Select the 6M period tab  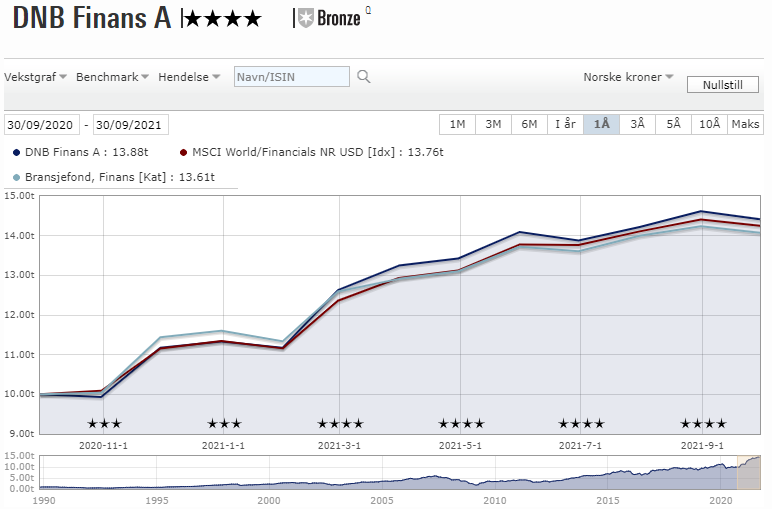coord(529,124)
